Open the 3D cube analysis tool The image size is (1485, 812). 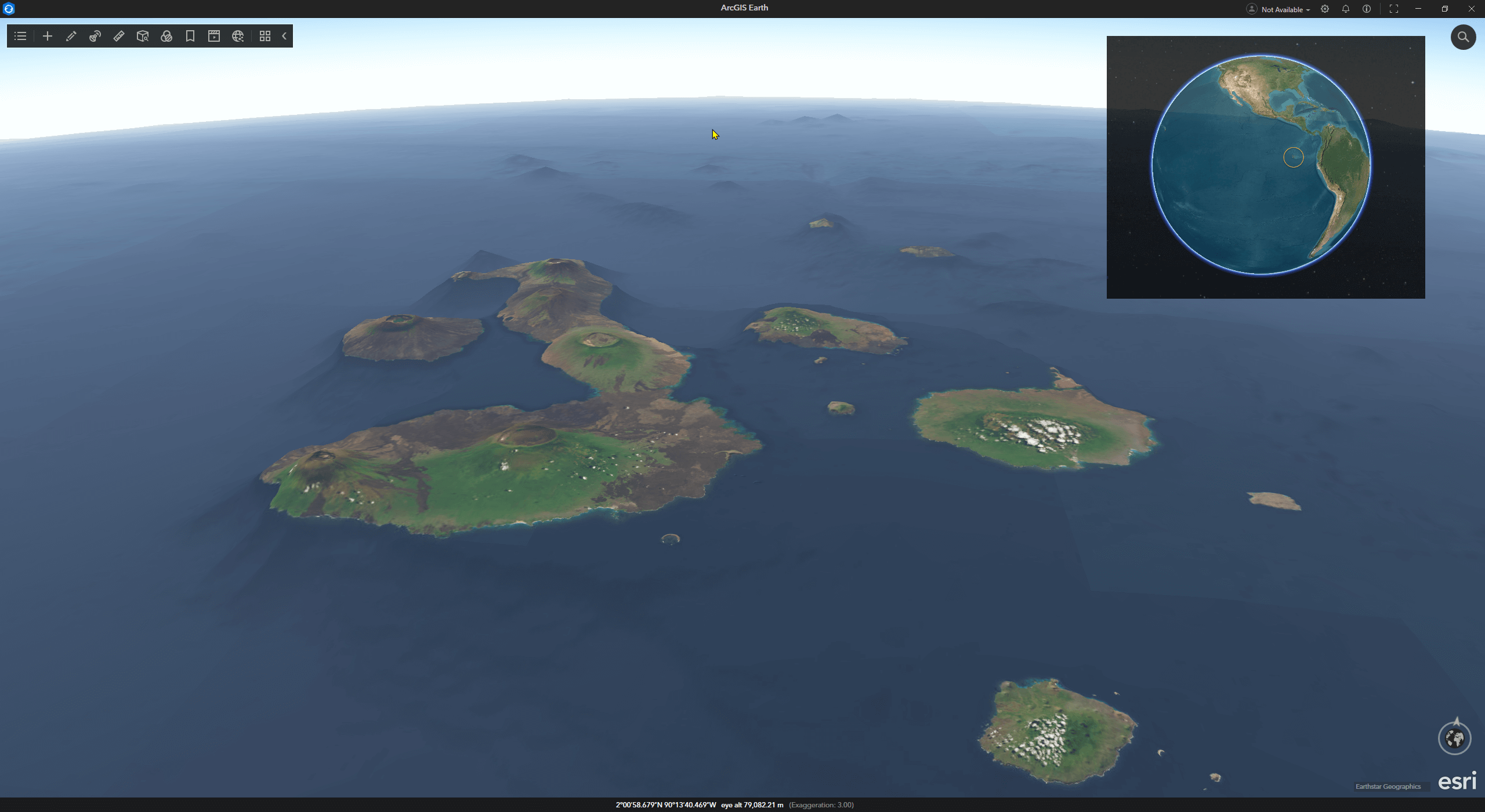click(x=143, y=36)
